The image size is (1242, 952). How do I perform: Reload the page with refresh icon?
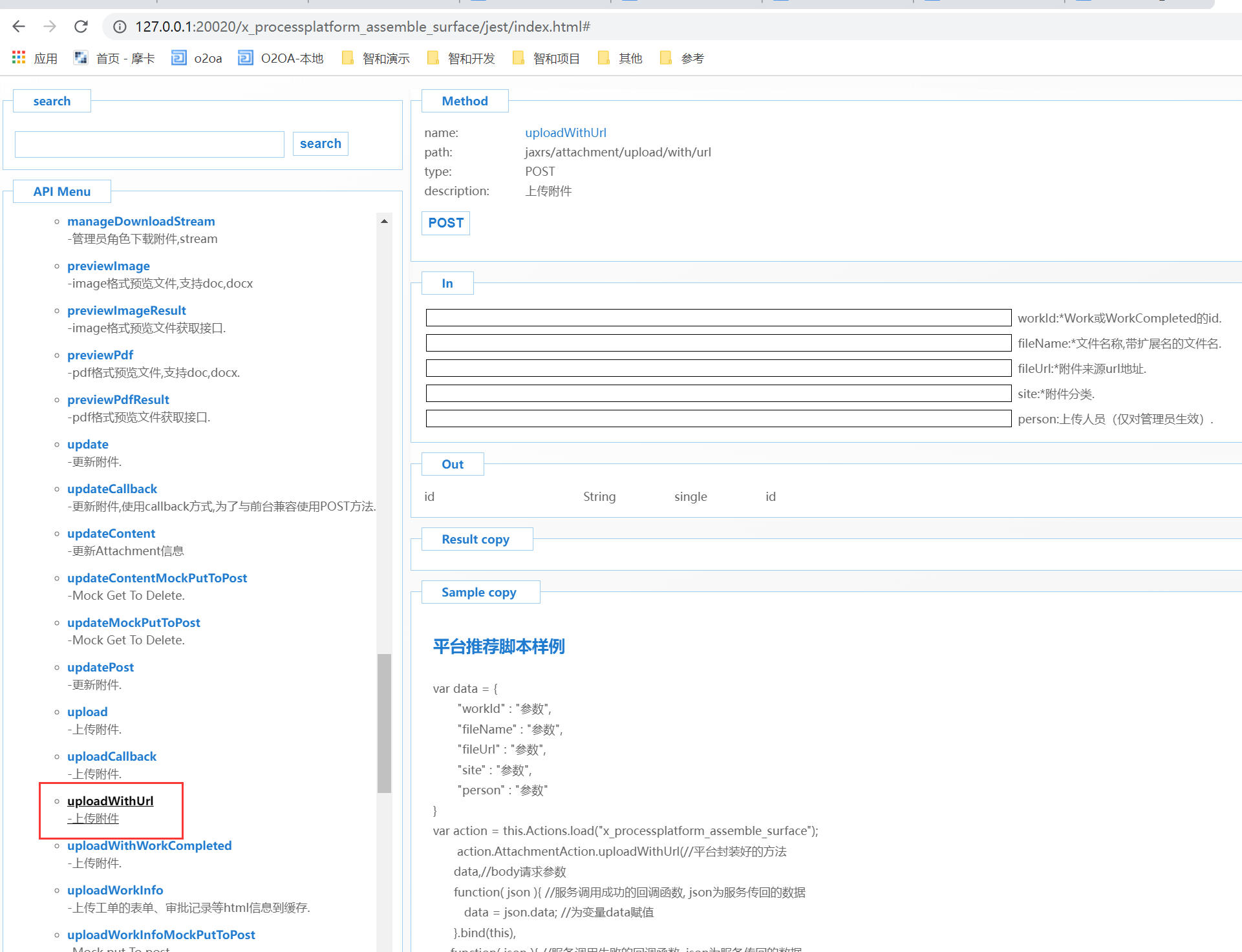[81, 26]
